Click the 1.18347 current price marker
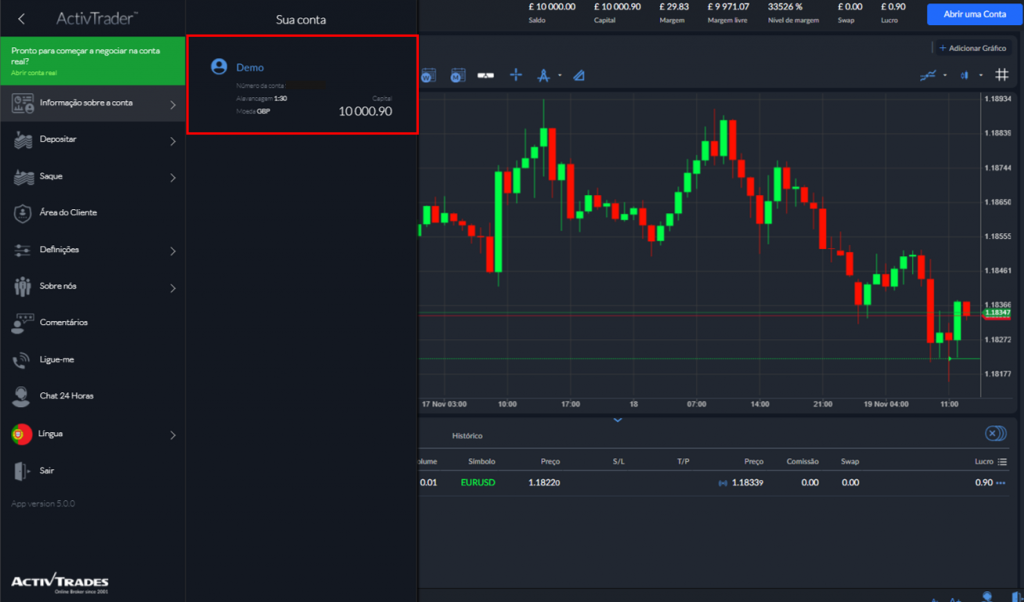Screen dimensions: 1024x602 pyautogui.click(x=997, y=313)
